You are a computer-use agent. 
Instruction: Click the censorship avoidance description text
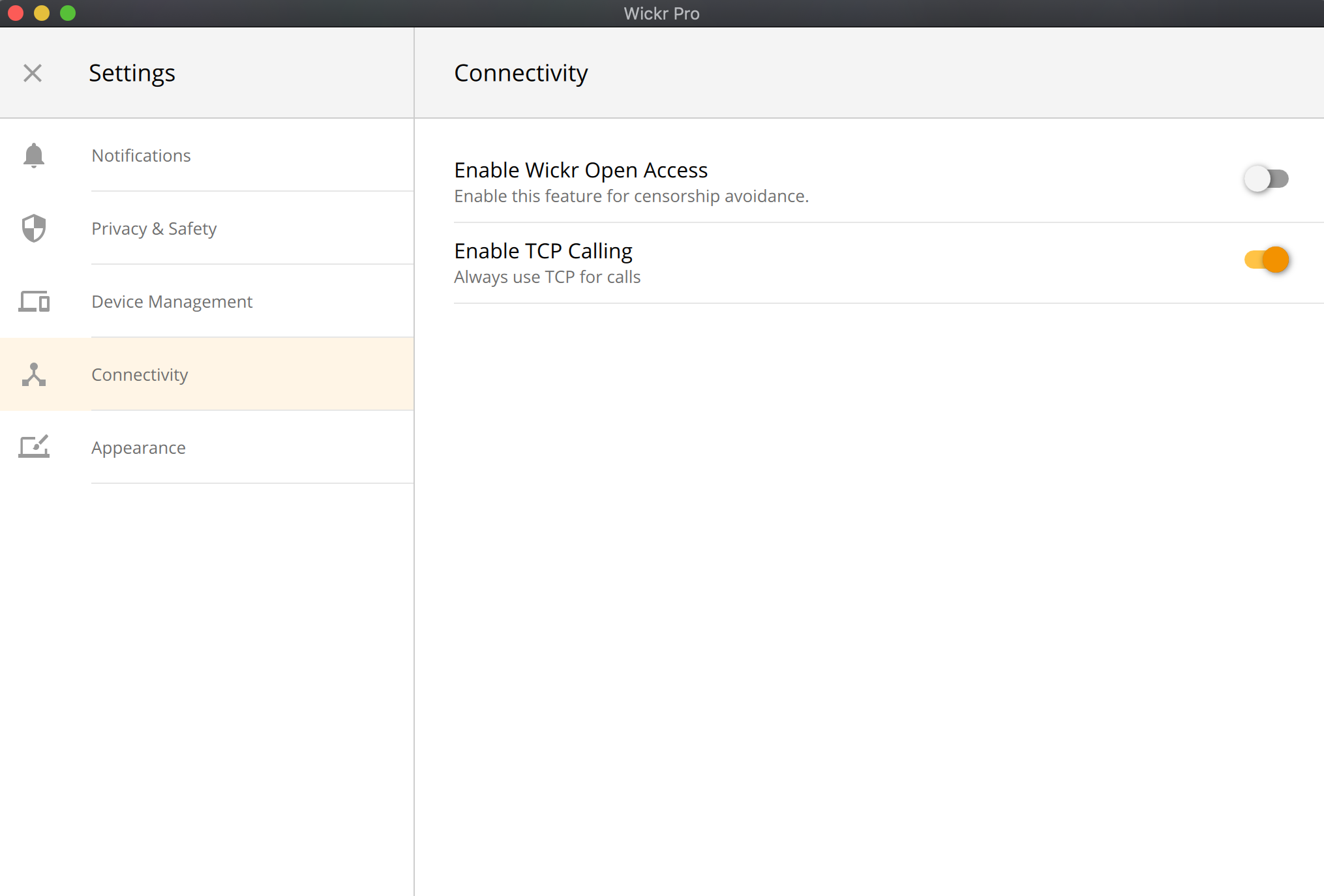631,196
